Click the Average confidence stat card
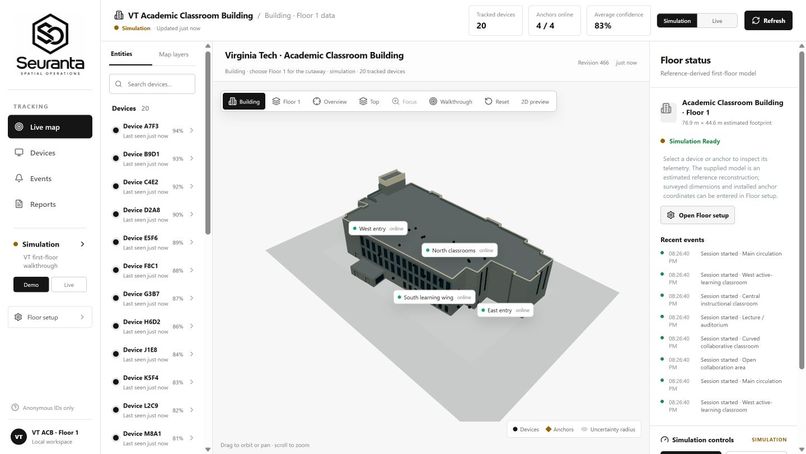The height and width of the screenshot is (454, 806). [618, 21]
